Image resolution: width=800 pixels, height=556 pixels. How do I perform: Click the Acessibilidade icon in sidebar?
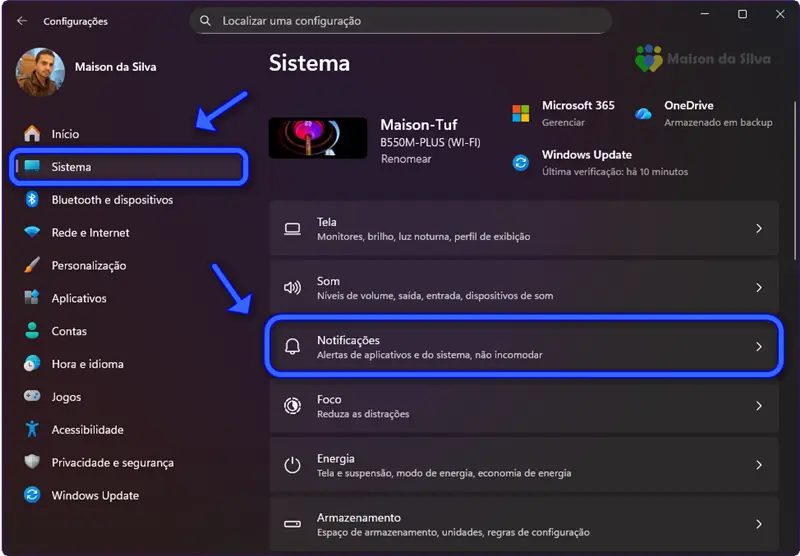tap(32, 430)
